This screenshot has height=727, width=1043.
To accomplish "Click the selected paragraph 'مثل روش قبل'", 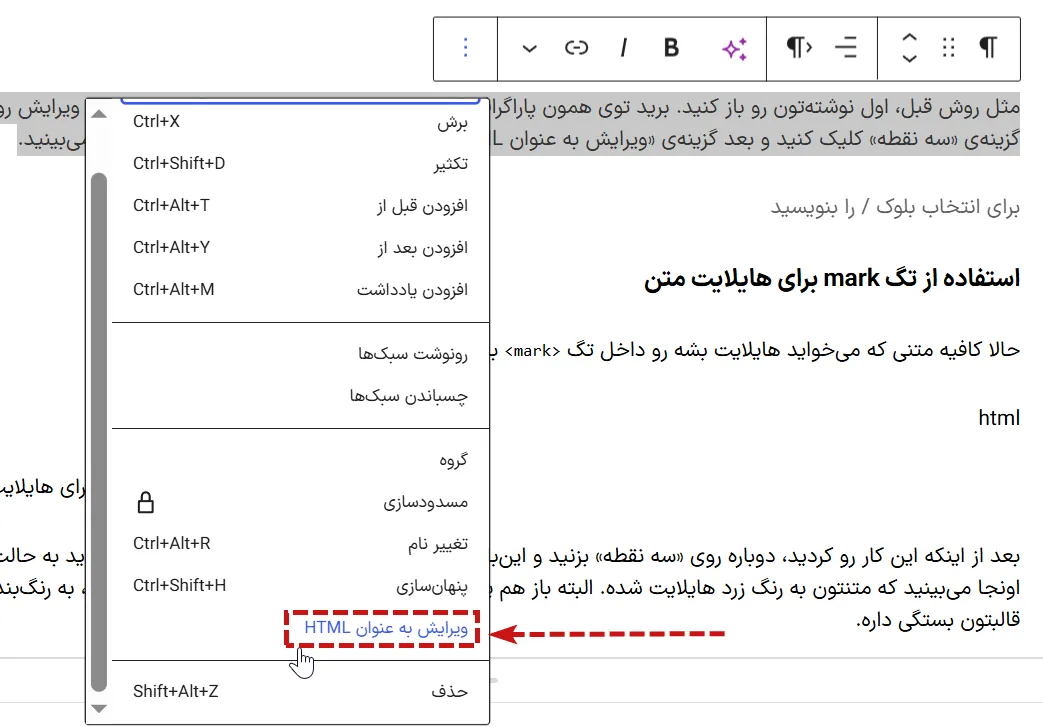I will point(756,123).
